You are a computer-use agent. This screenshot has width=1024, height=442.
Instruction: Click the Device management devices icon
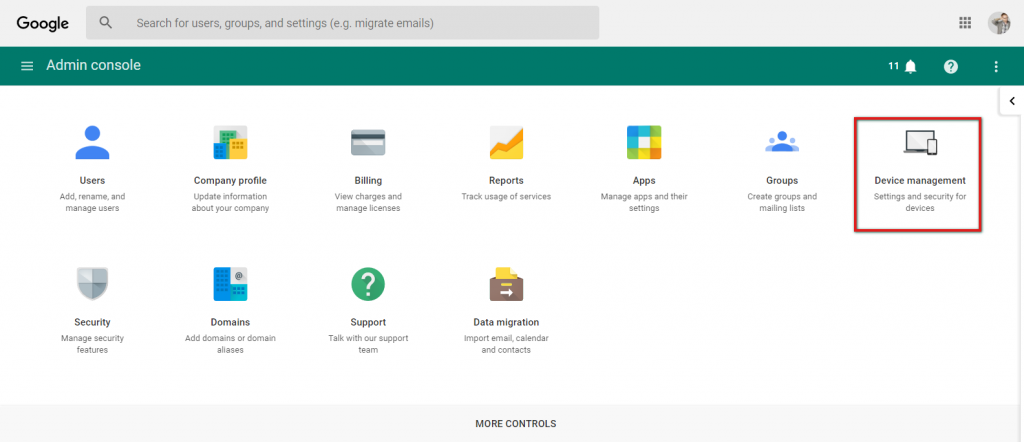click(920, 142)
